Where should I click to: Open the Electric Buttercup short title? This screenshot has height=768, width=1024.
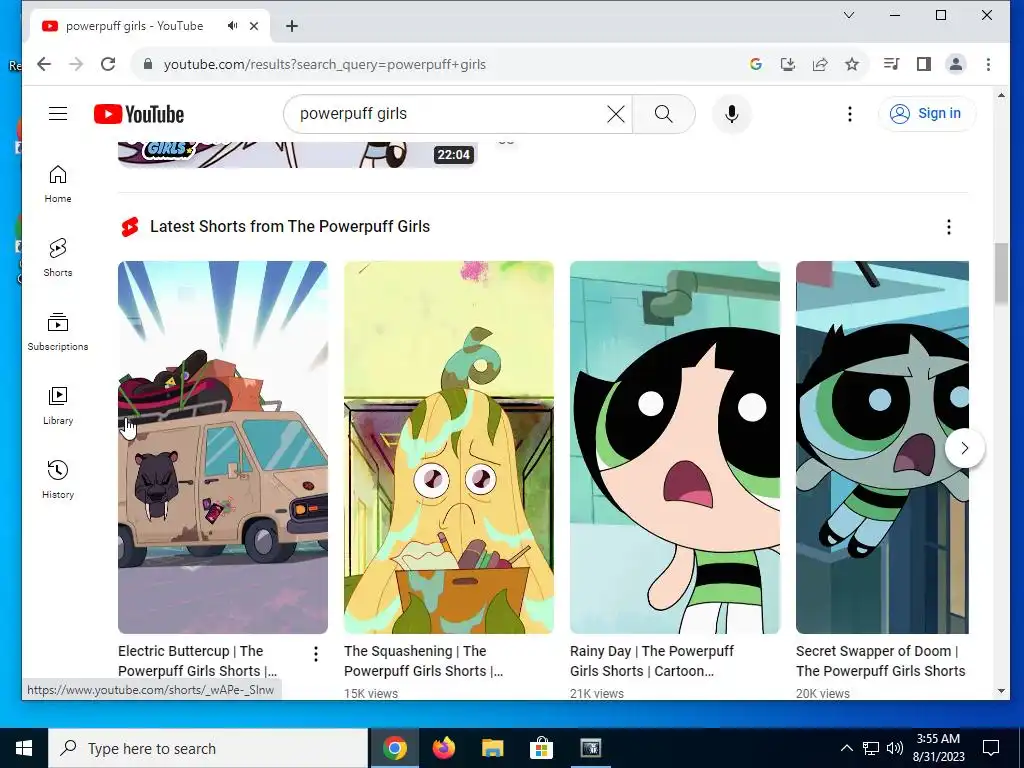(197, 661)
